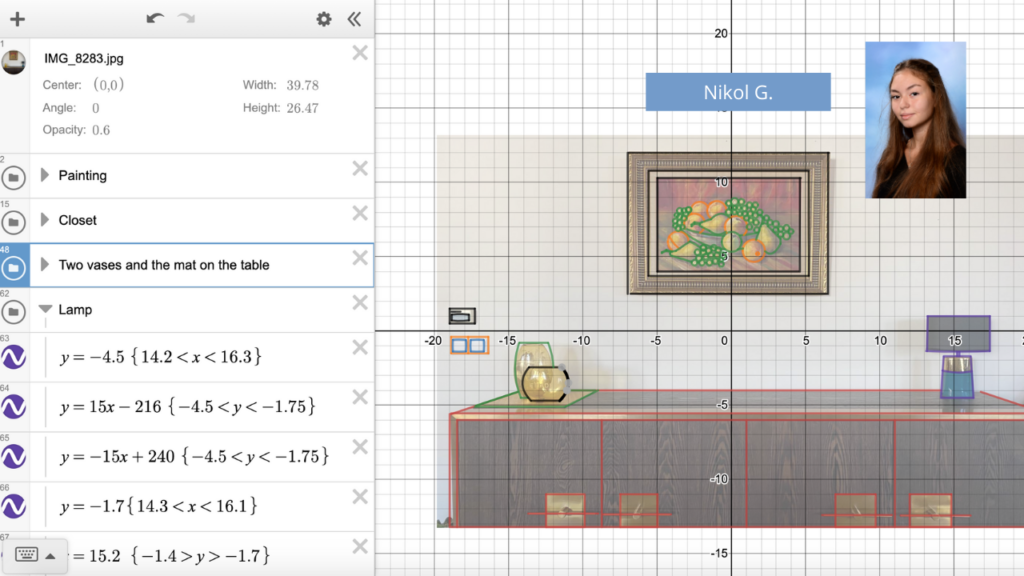Edit the image Angle value 0
The width and height of the screenshot is (1024, 576).
(95, 108)
